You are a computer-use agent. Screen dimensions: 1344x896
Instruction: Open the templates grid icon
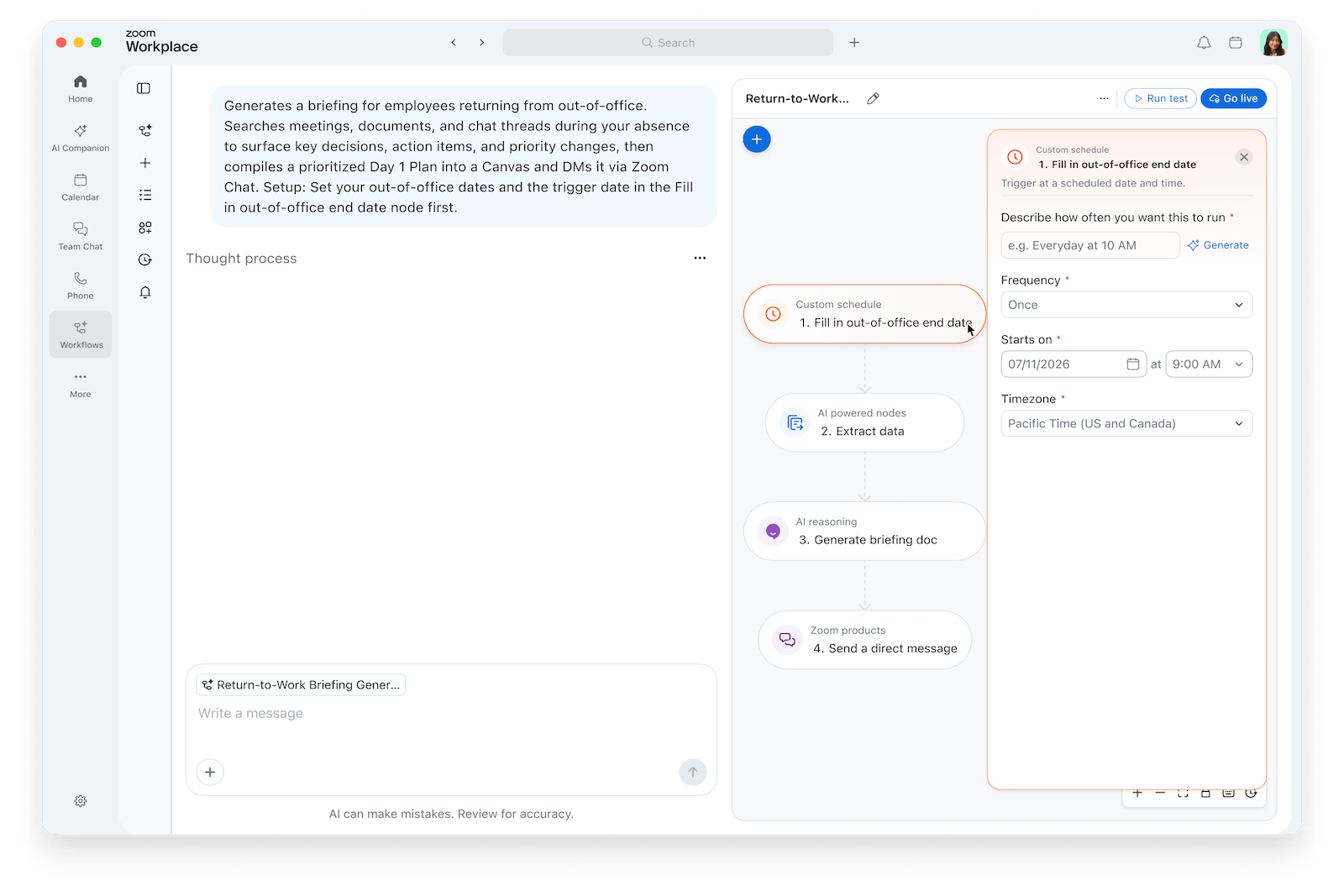[145, 228]
